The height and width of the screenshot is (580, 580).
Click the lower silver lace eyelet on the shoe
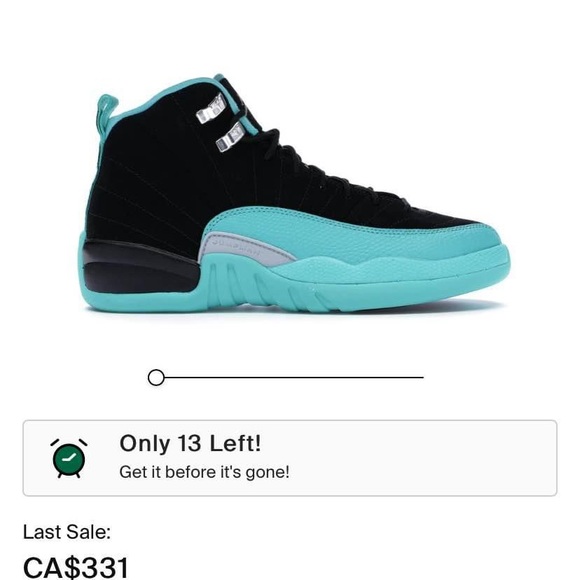pos(230,137)
